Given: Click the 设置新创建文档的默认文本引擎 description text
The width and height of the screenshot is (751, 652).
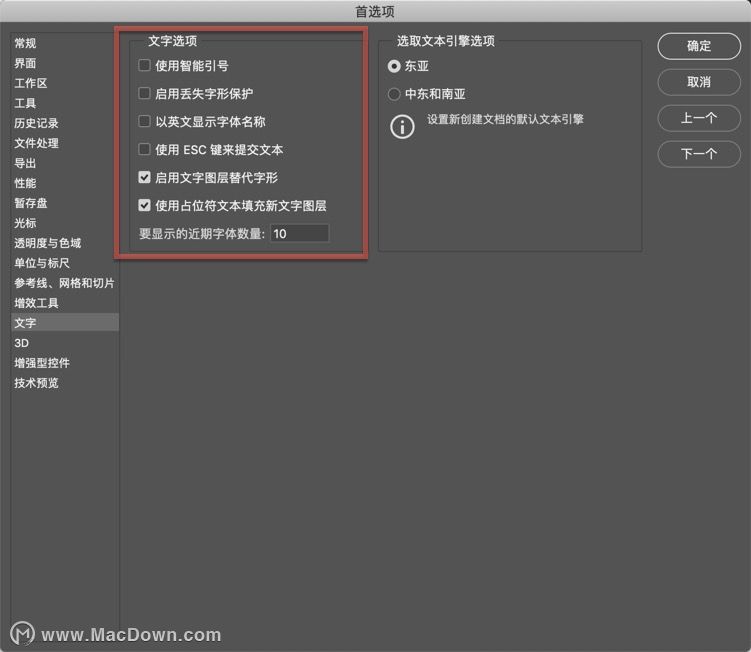Looking at the screenshot, I should (x=505, y=119).
